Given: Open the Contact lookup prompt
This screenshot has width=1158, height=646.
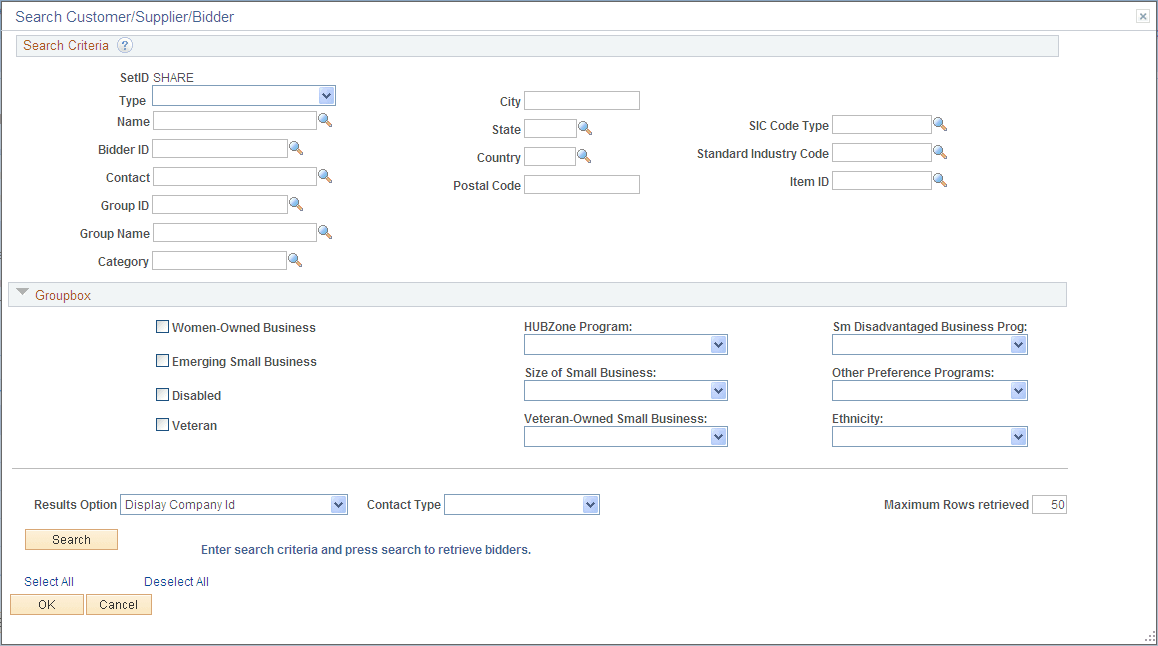Looking at the screenshot, I should tap(325, 176).
